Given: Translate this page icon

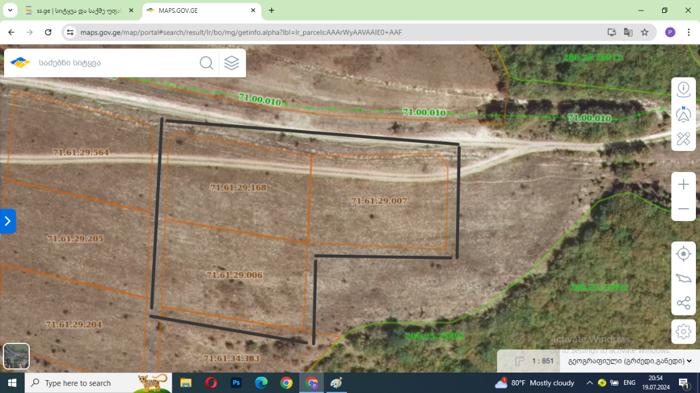Looking at the screenshot, I should [628, 32].
